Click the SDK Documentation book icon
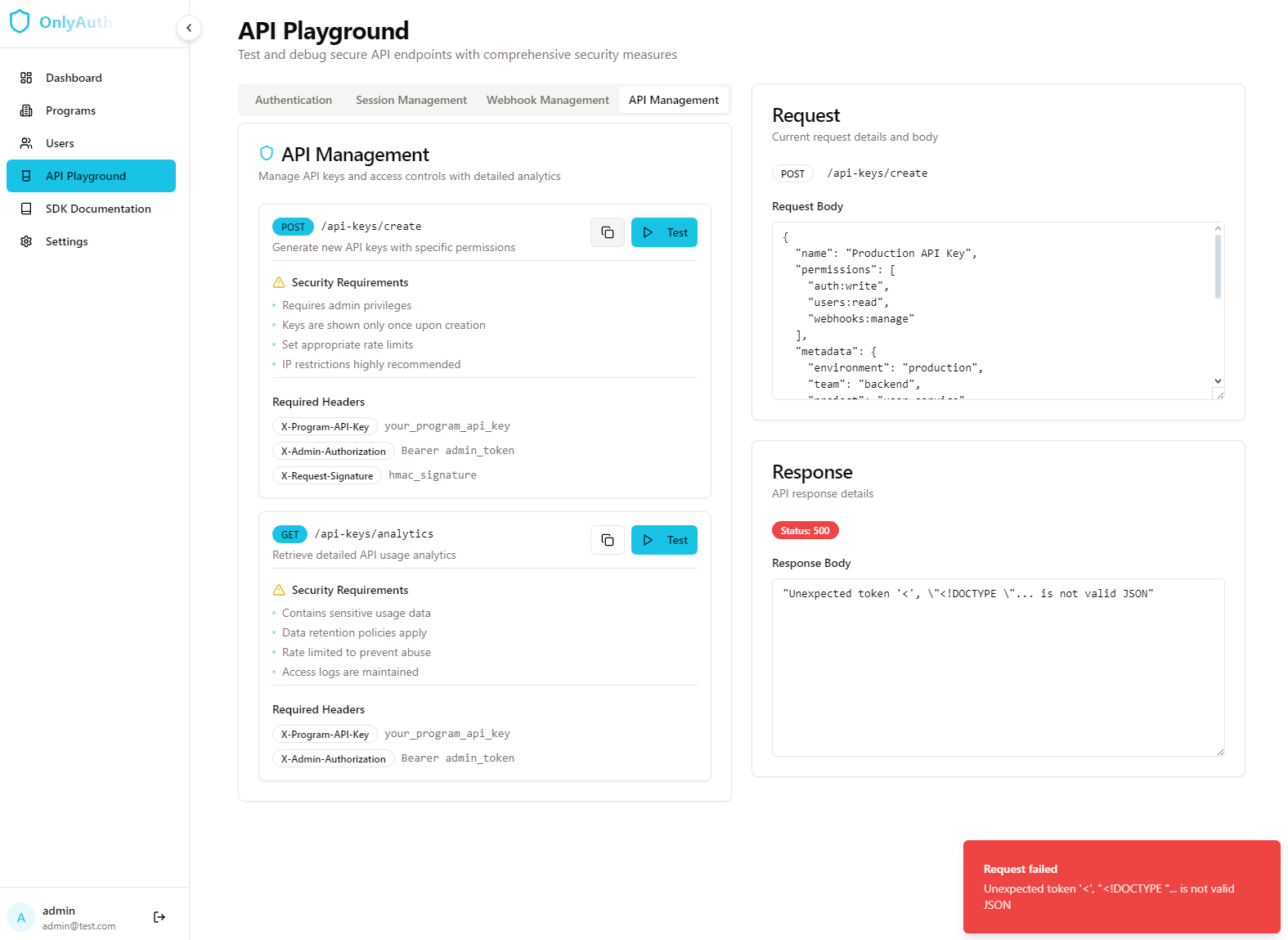The width and height of the screenshot is (1288, 940). click(26, 209)
